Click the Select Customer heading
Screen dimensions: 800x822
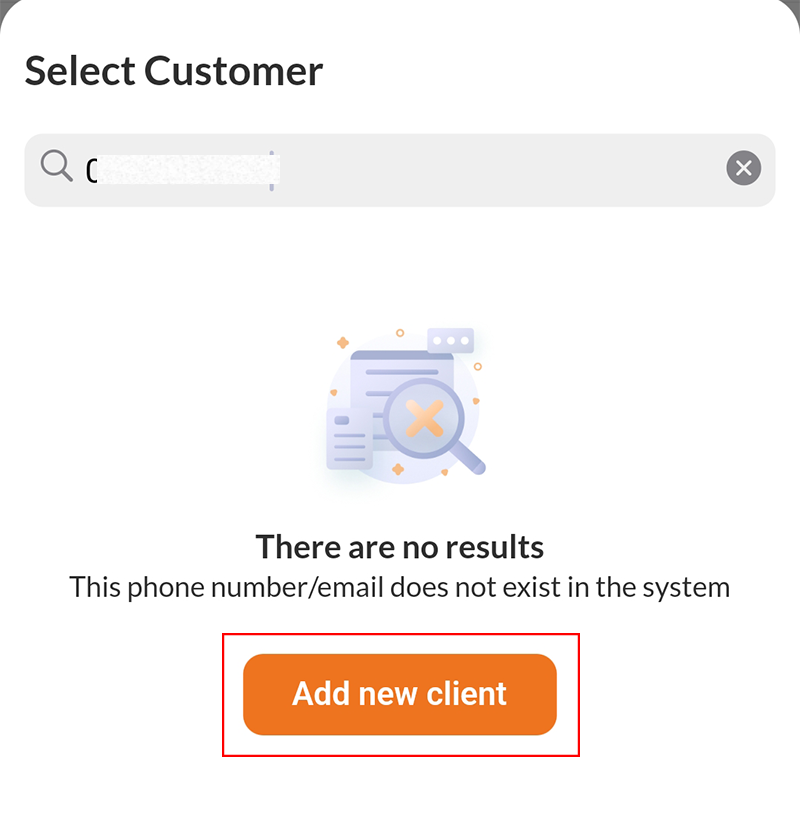tap(174, 70)
